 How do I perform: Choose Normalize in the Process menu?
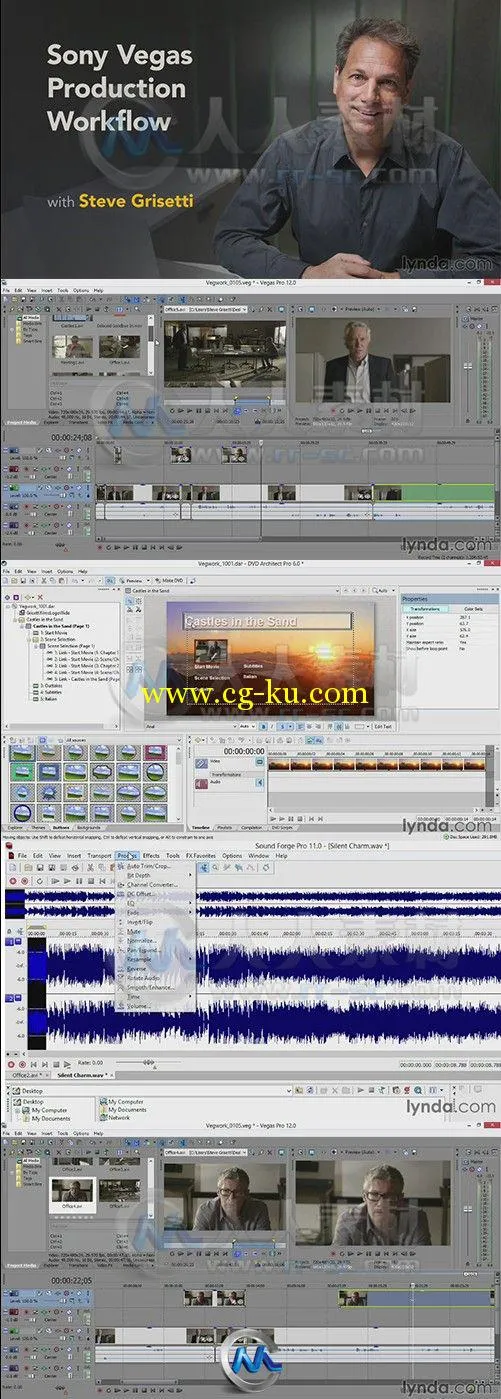click(x=141, y=942)
